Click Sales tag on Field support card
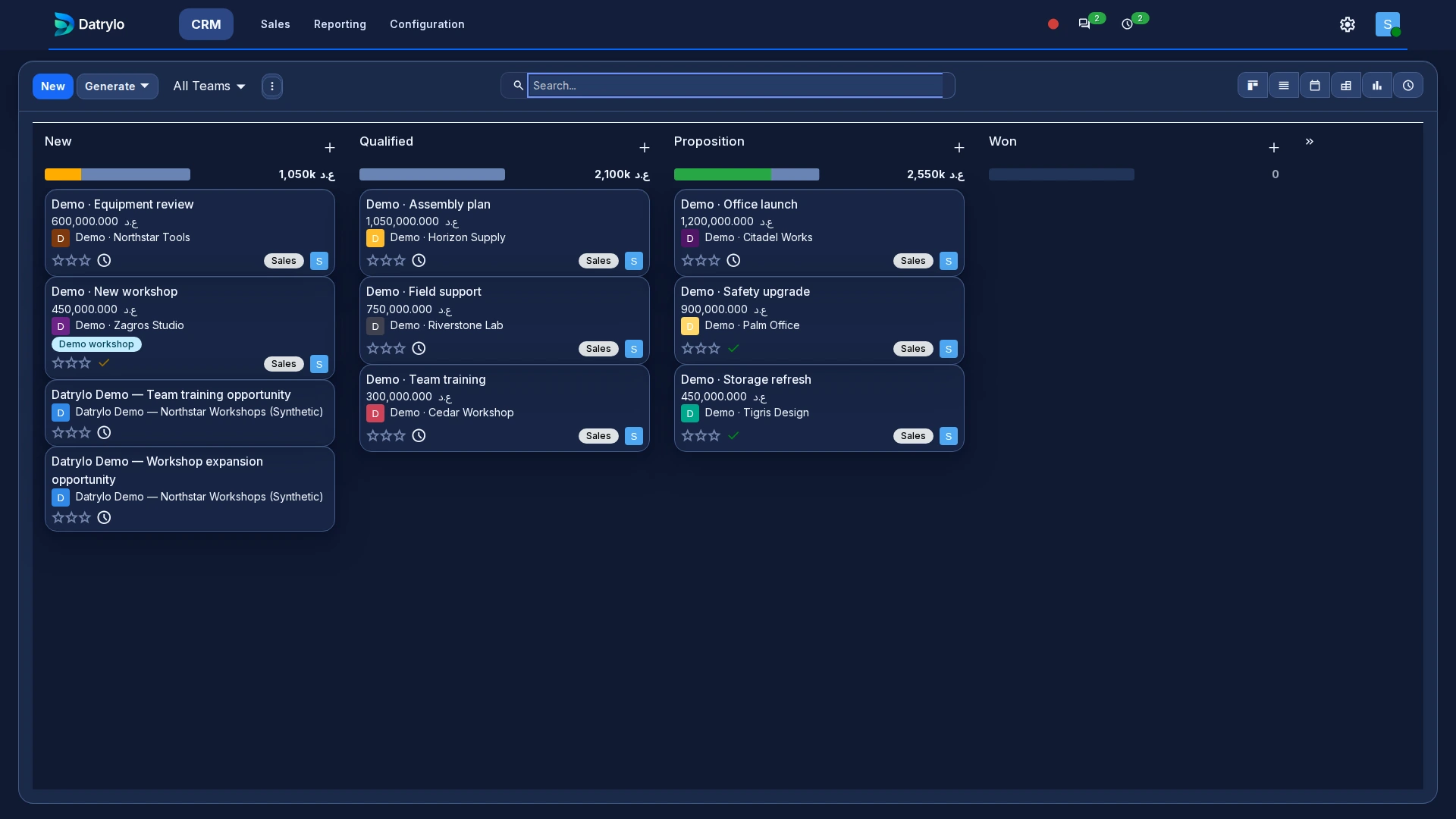The width and height of the screenshot is (1456, 819). pyautogui.click(x=598, y=349)
